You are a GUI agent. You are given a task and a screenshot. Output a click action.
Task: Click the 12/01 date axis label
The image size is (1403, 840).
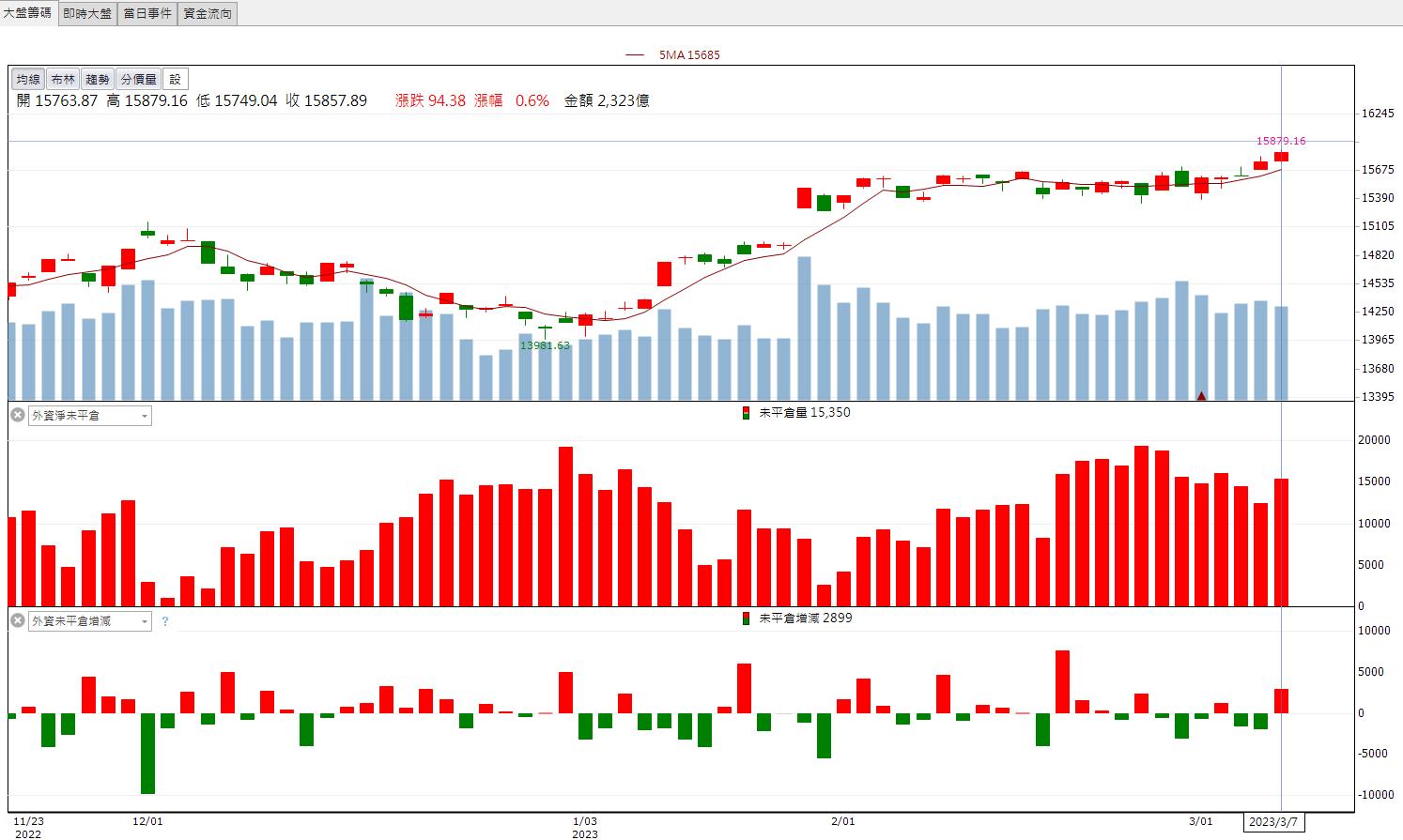click(x=149, y=821)
